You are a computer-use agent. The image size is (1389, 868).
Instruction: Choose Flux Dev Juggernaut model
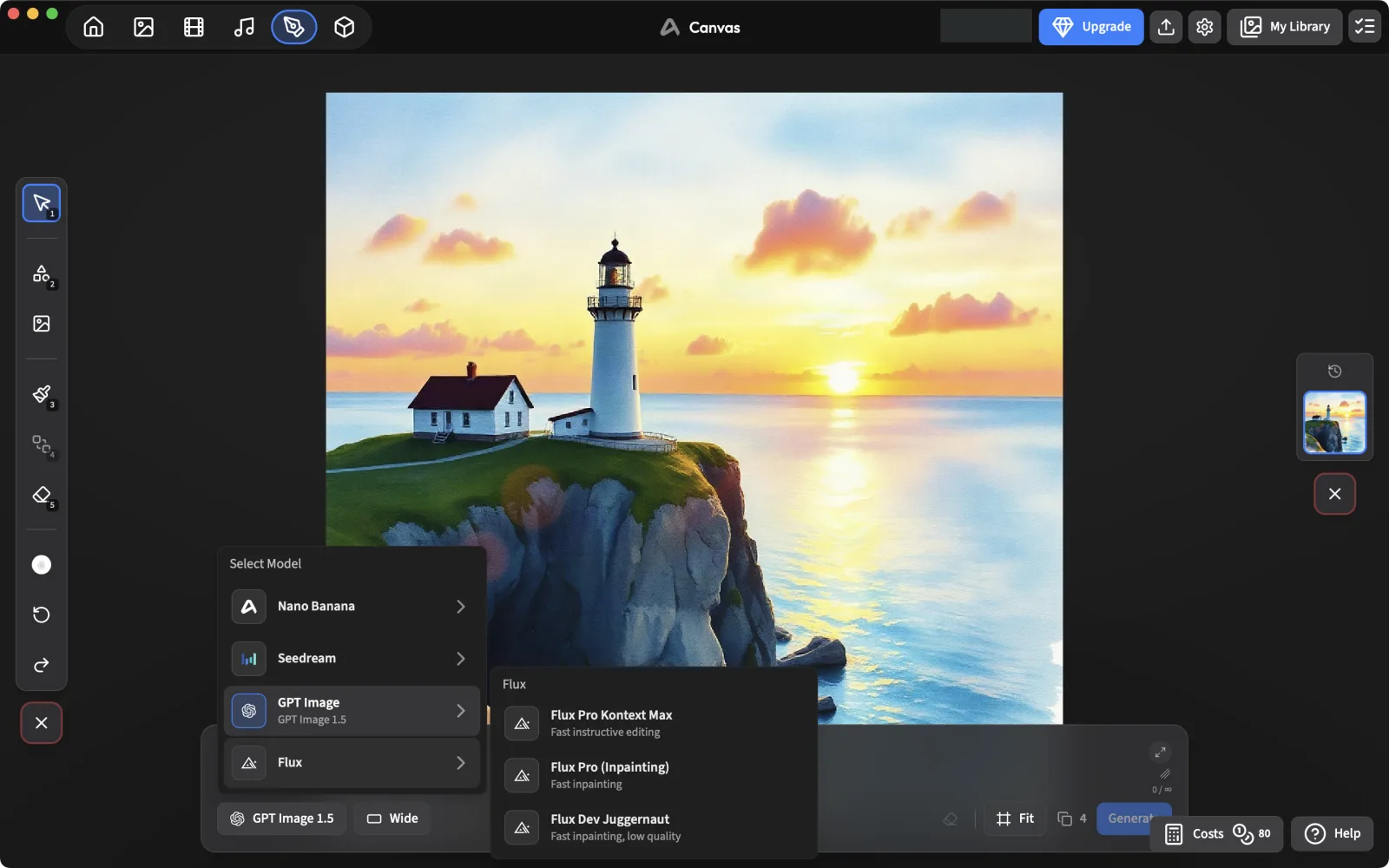click(654, 827)
